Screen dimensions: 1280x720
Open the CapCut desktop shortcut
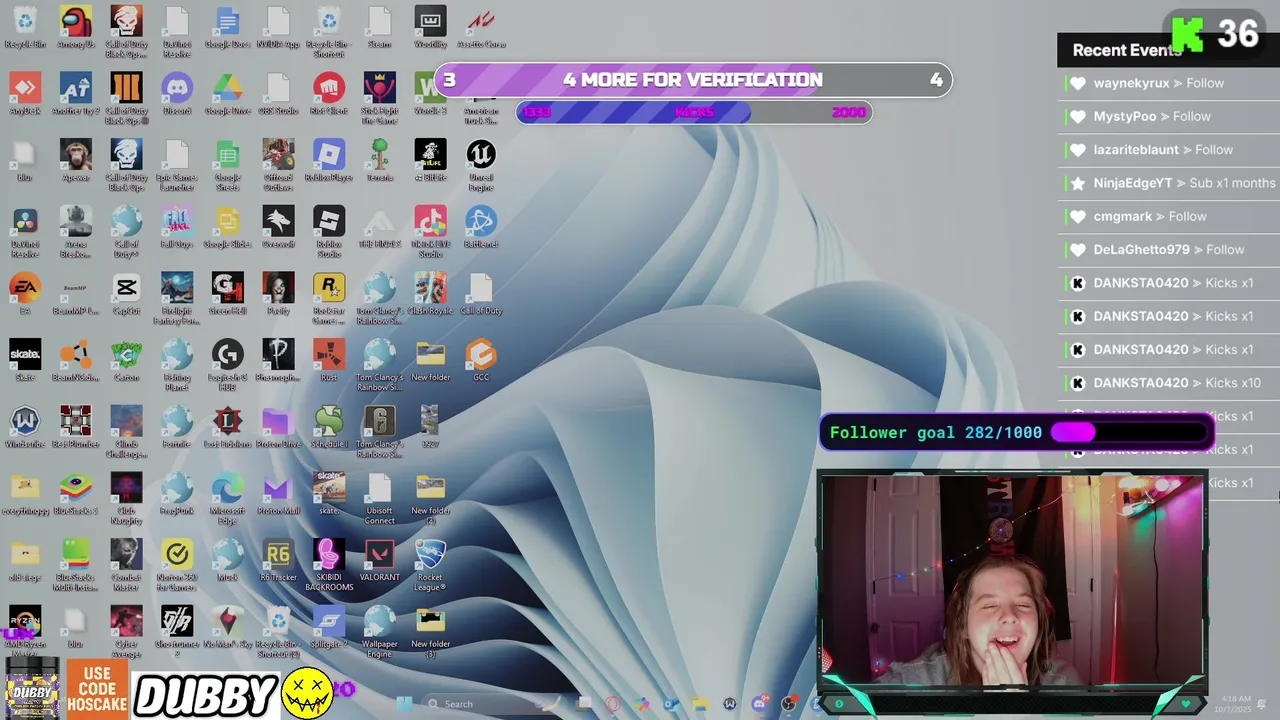point(126,294)
